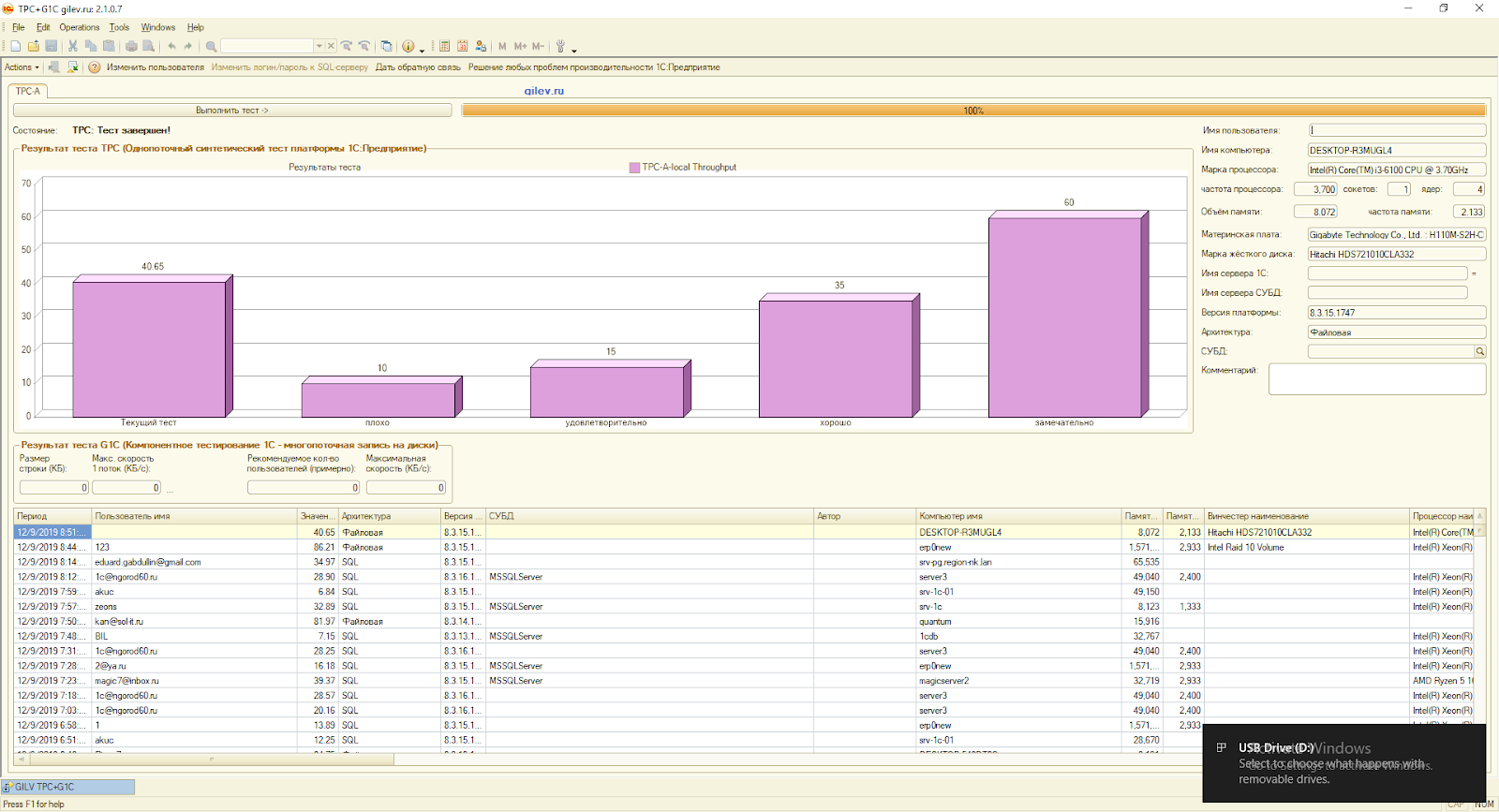Click the GILV TPC+G1C window bar item
Screen dimensions: 1499x812
(68, 787)
